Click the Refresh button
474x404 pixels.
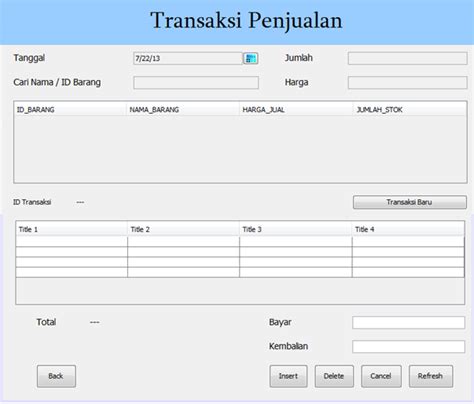(x=431, y=376)
